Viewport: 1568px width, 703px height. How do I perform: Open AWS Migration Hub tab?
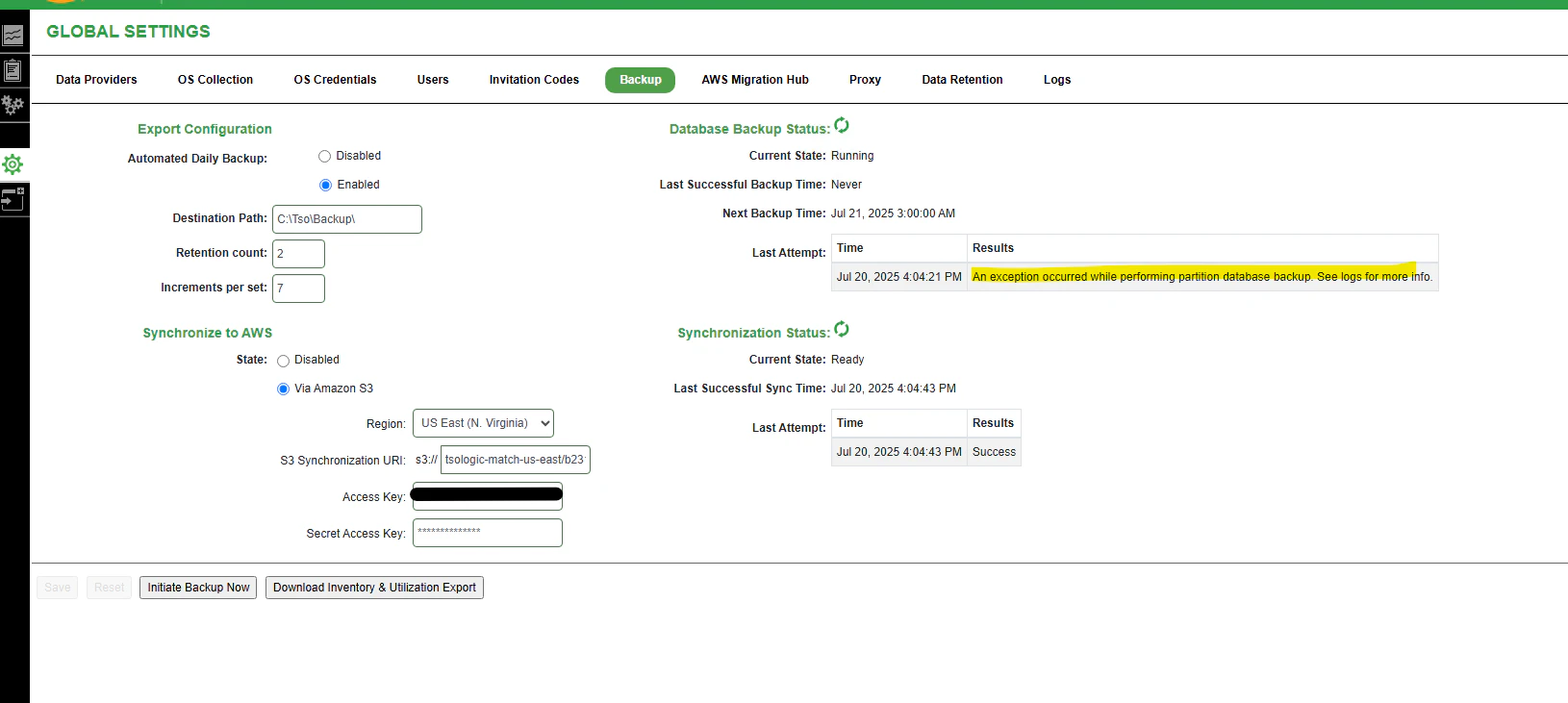[755, 80]
